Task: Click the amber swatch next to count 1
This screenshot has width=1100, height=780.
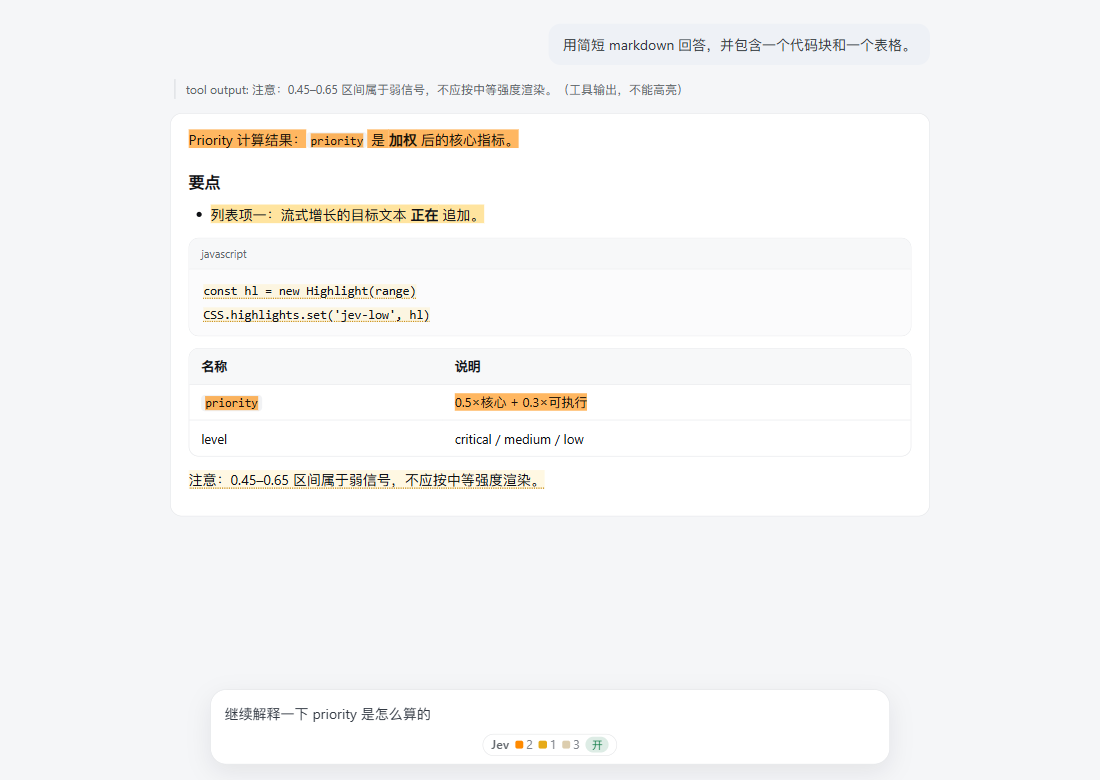Action: 543,745
